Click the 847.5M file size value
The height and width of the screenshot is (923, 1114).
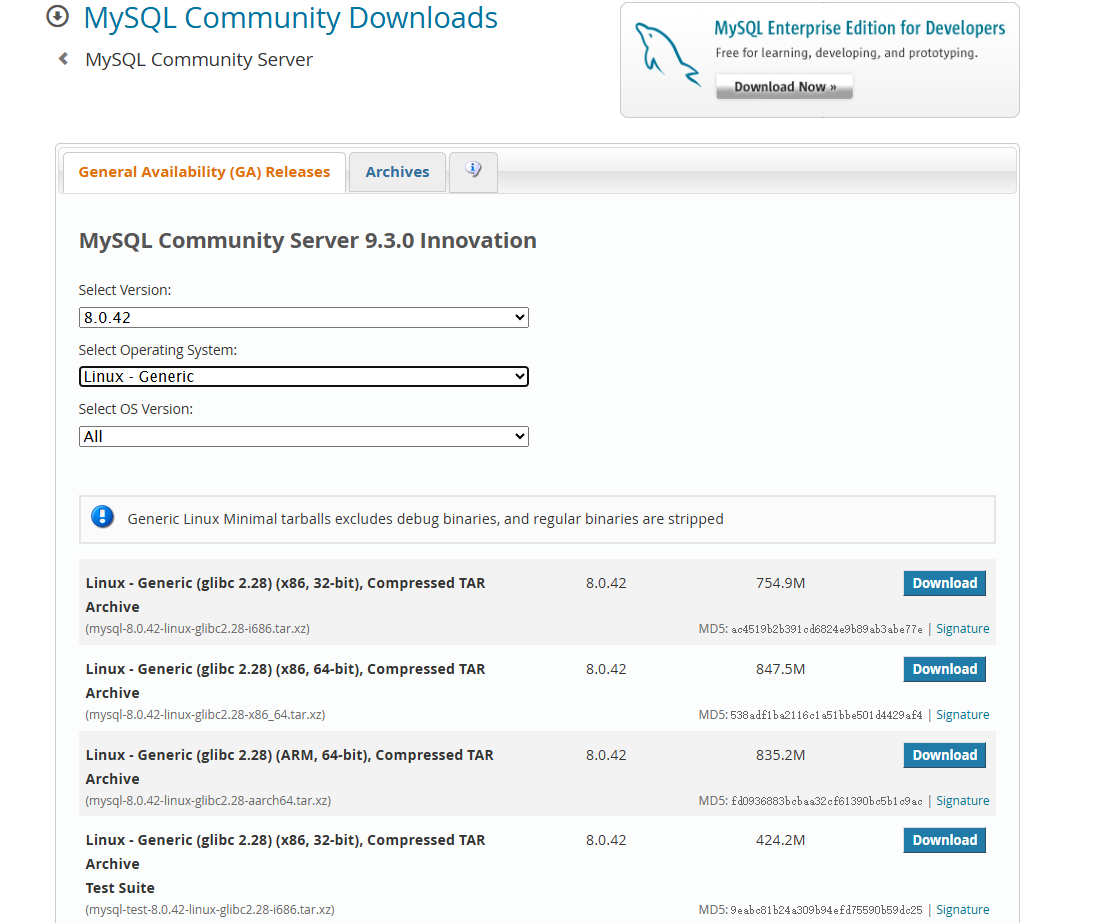coord(780,669)
